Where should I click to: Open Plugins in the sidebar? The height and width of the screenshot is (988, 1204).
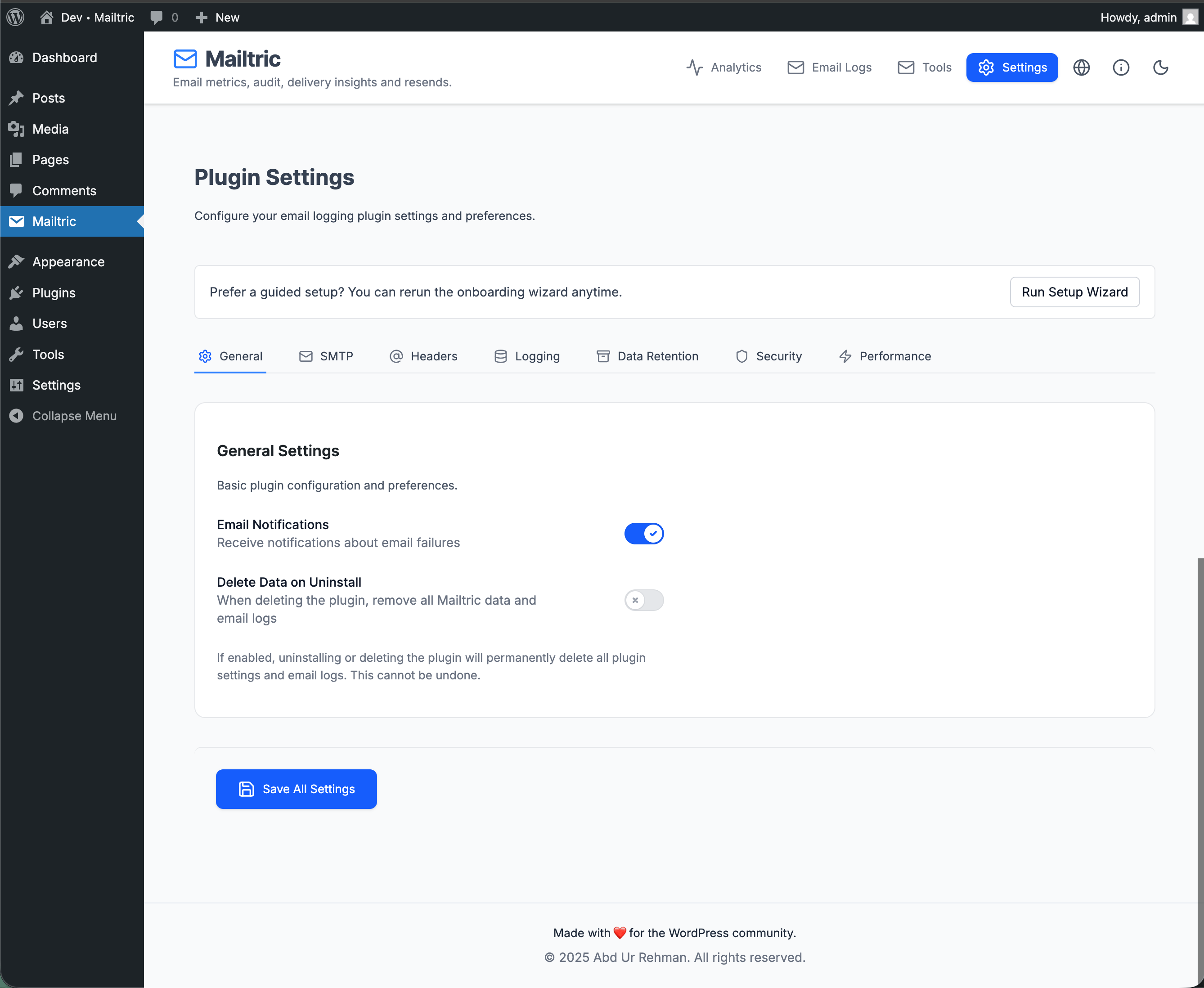[54, 292]
